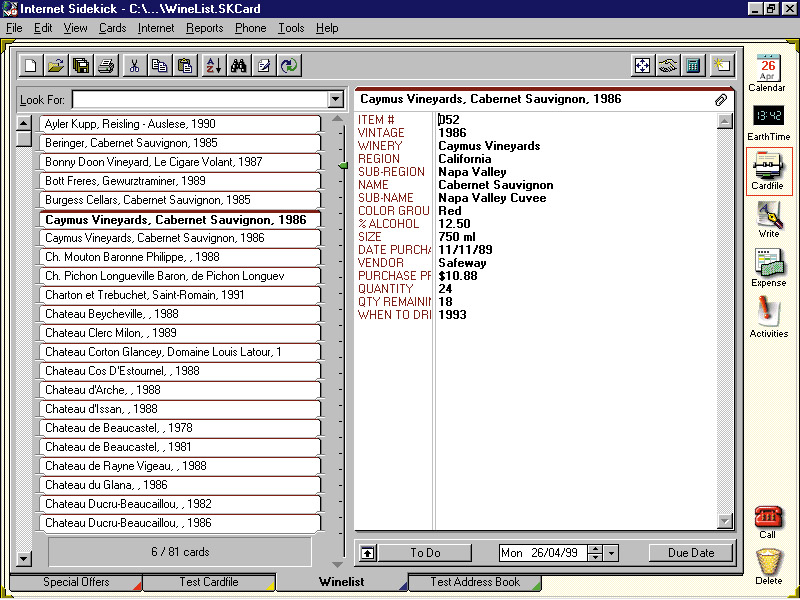Click the Due Date button

690,553
